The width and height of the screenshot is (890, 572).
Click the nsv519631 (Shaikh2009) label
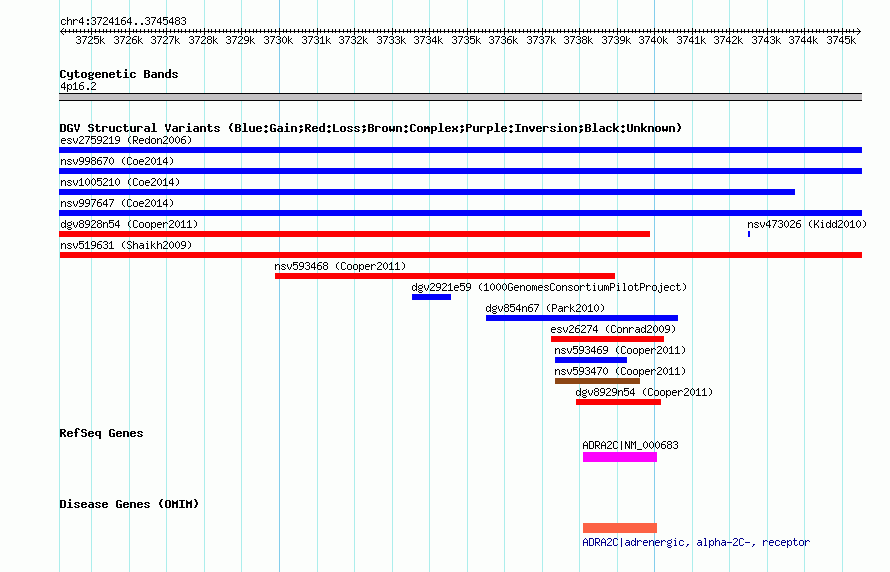(126, 245)
